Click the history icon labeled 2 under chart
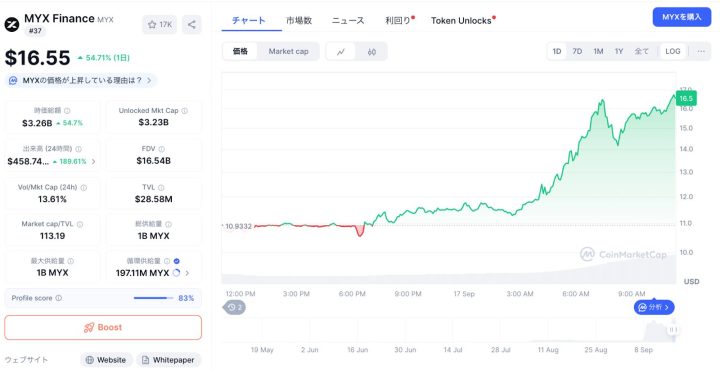 235,307
